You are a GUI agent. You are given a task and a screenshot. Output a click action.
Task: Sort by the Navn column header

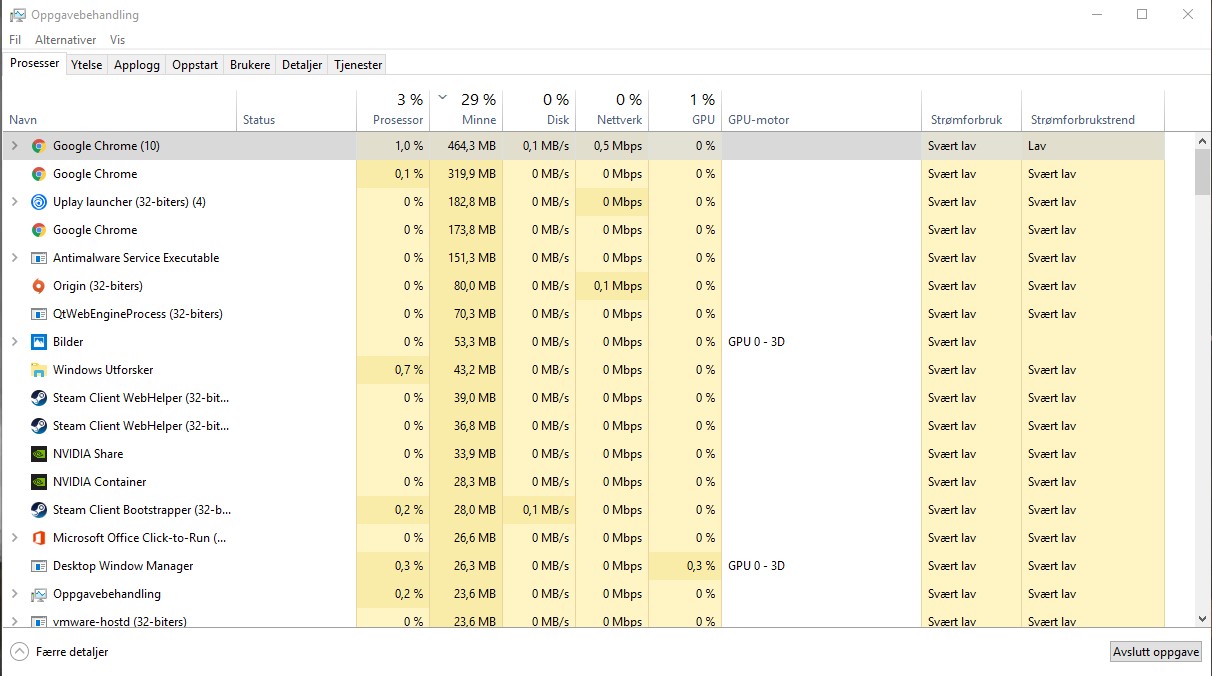pyautogui.click(x=120, y=110)
